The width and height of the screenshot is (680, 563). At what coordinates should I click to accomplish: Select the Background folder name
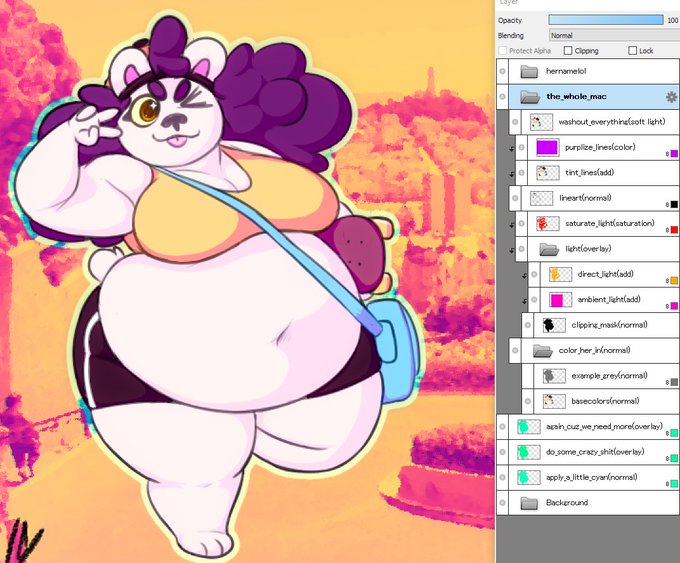click(567, 503)
